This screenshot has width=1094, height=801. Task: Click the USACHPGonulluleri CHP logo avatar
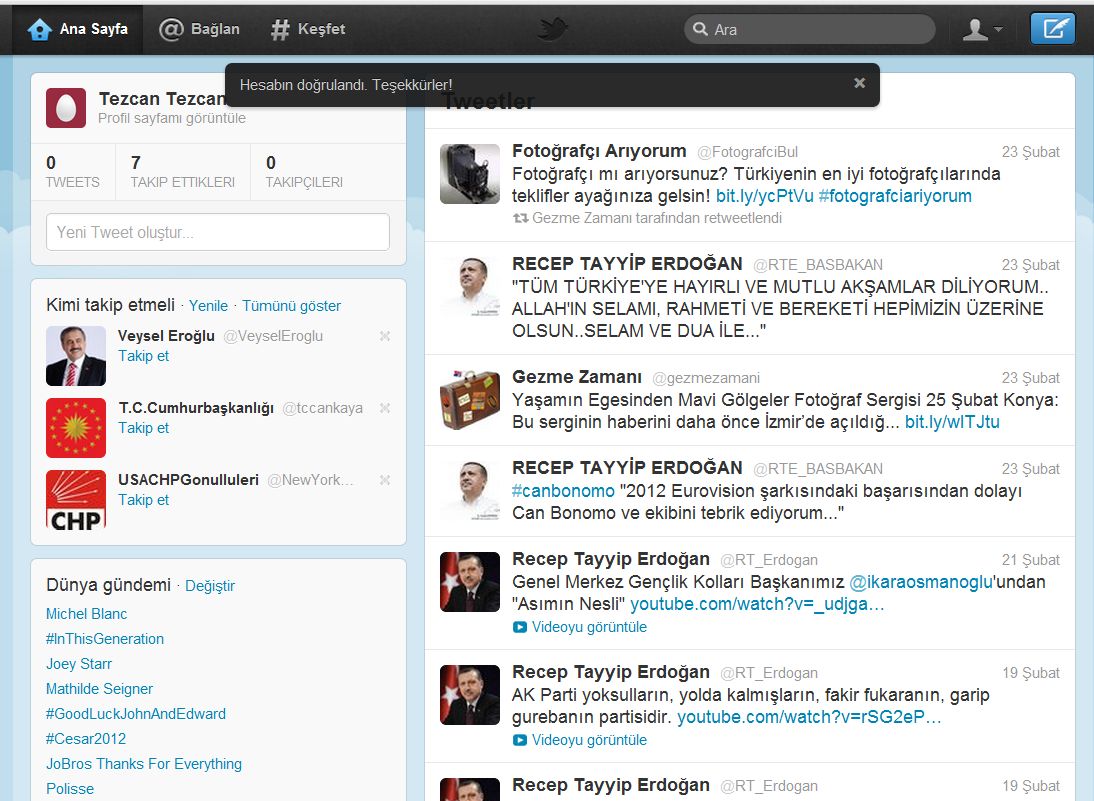76,500
